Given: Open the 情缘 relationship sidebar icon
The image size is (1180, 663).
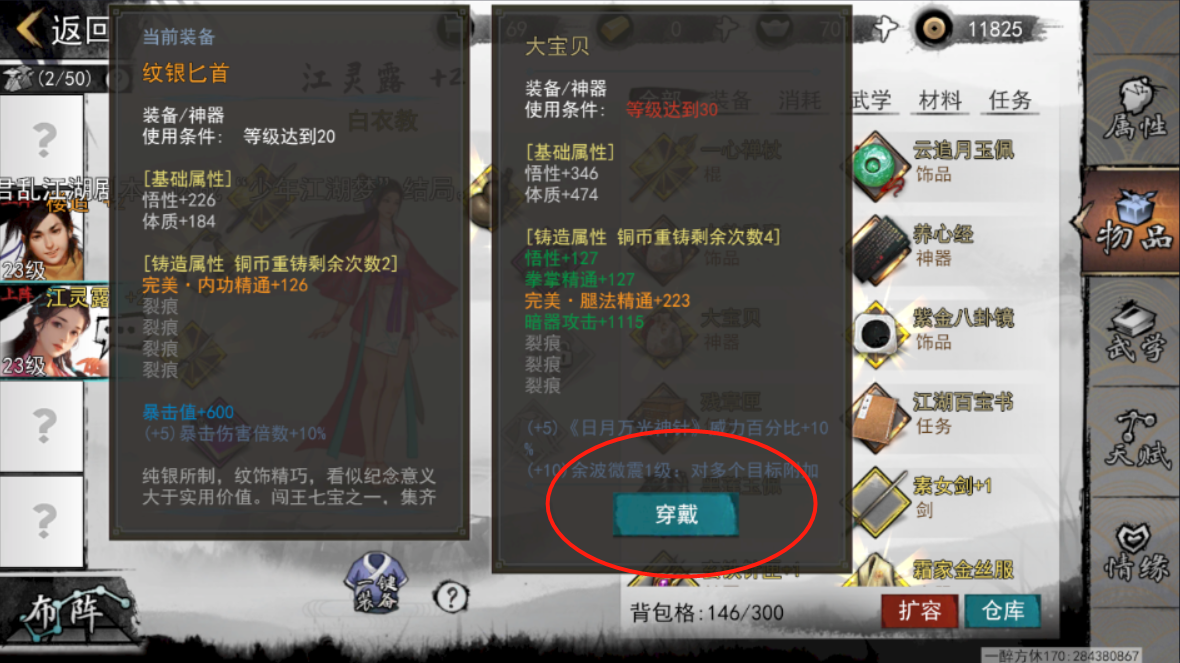Looking at the screenshot, I should (x=1135, y=552).
